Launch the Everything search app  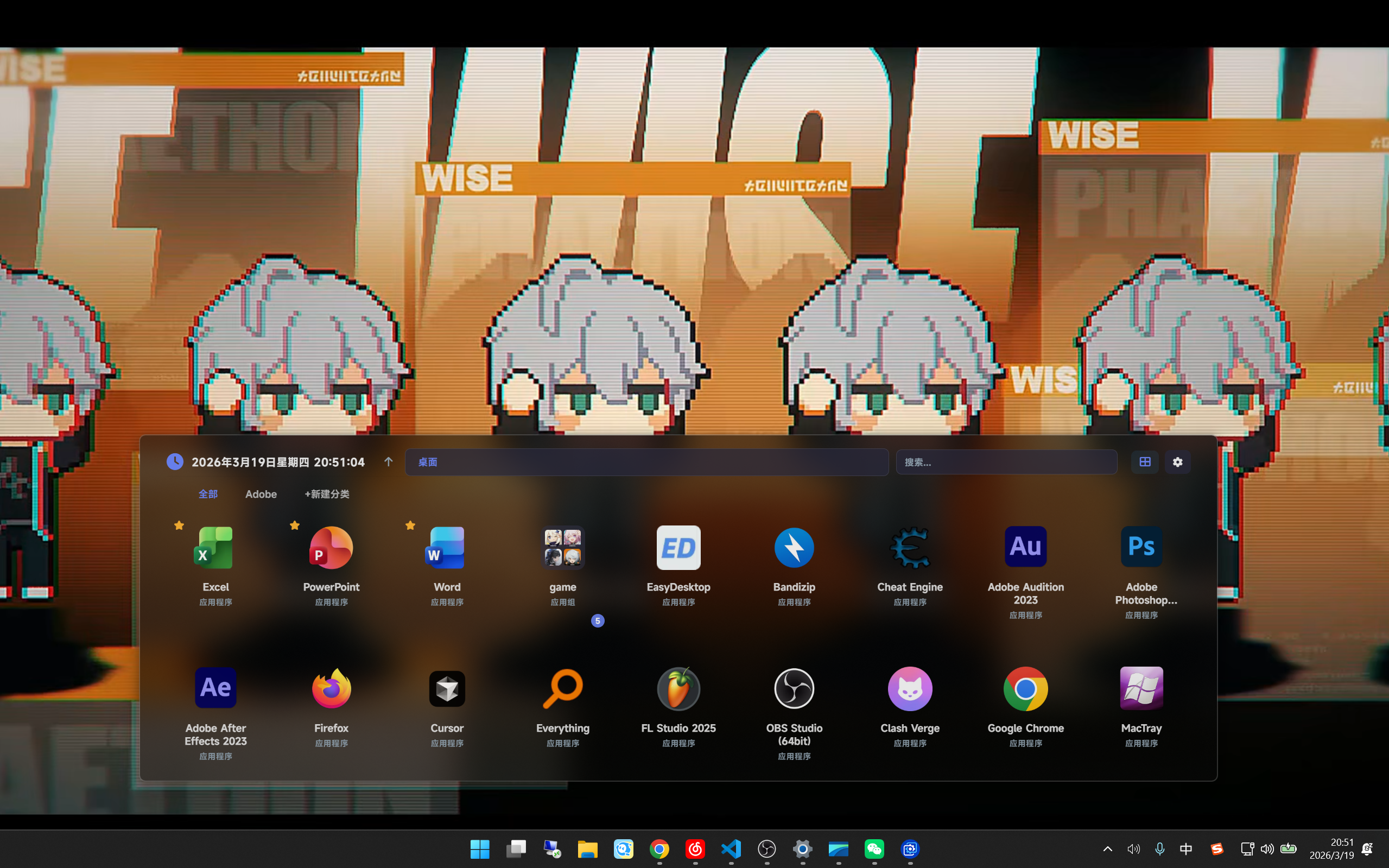coord(562,688)
